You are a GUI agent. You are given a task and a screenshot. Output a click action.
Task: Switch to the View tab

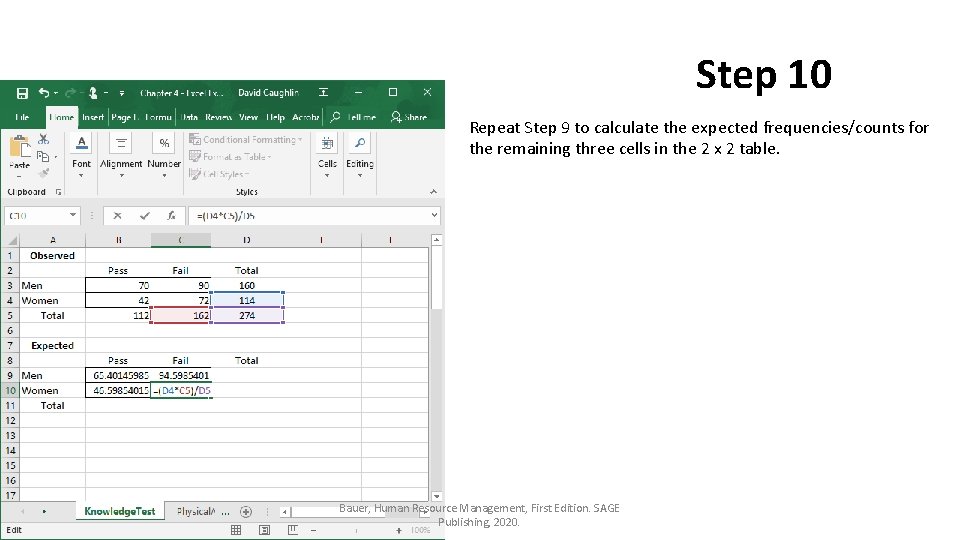coord(248,117)
